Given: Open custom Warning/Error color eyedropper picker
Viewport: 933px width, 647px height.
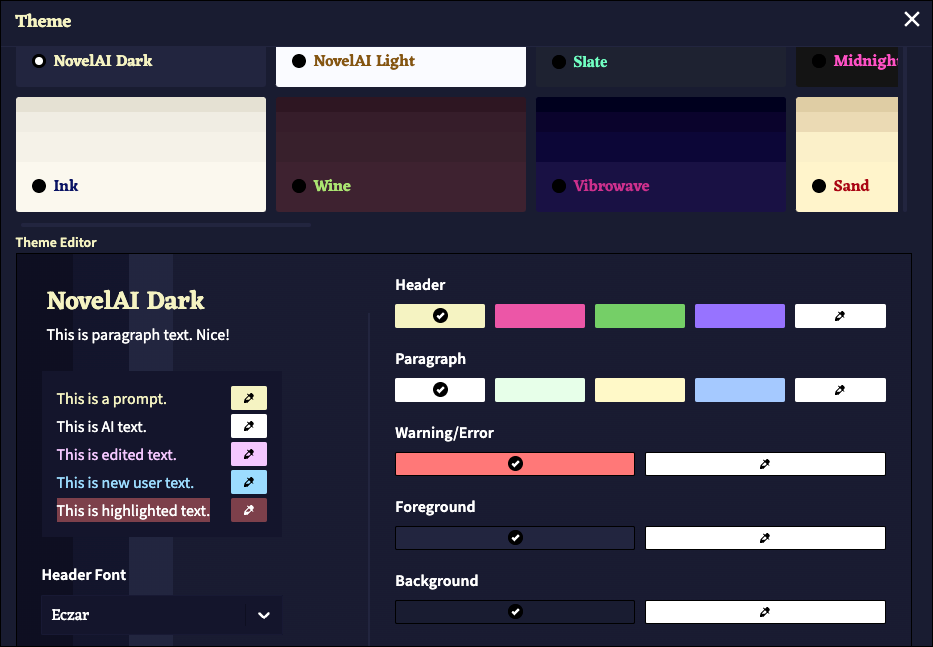Looking at the screenshot, I should [765, 464].
